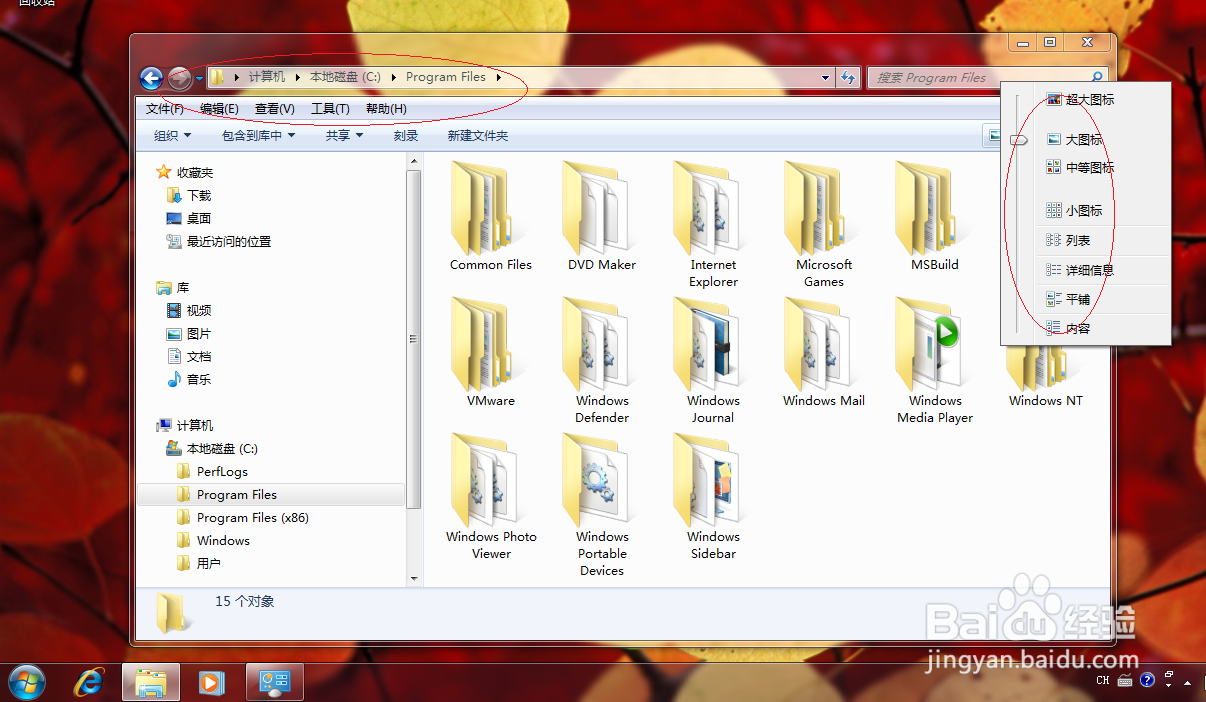The width and height of the screenshot is (1206, 702).
Task: Click the 刻录 button
Action: [405, 136]
